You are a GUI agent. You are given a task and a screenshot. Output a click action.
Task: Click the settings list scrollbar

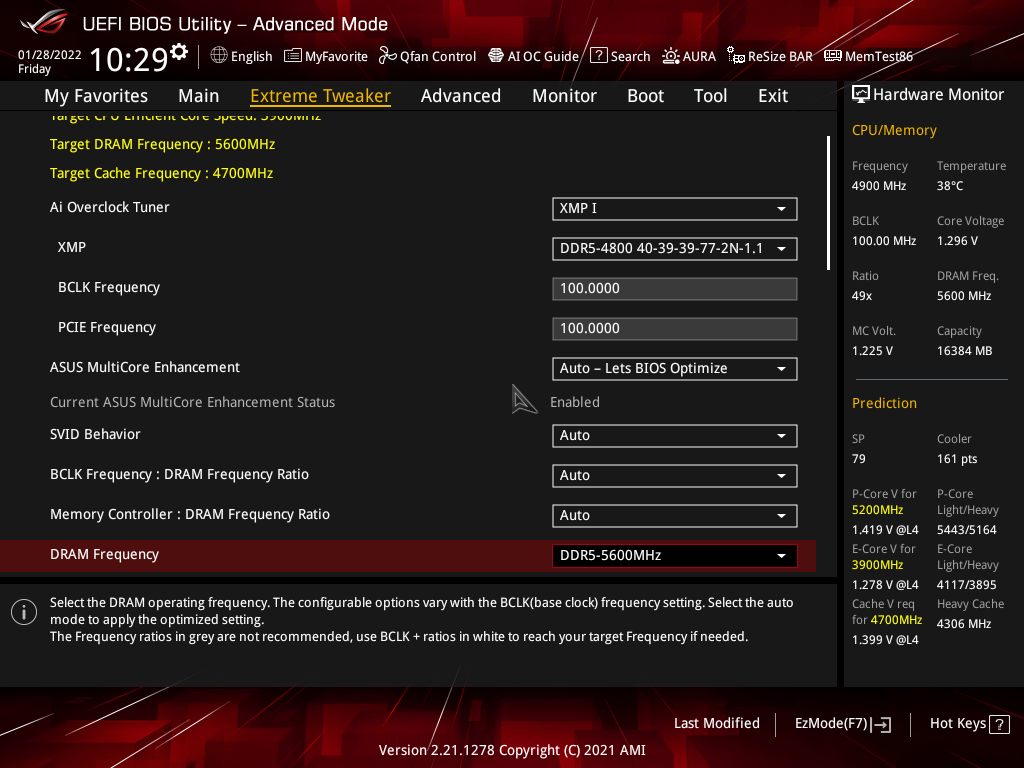(828, 202)
